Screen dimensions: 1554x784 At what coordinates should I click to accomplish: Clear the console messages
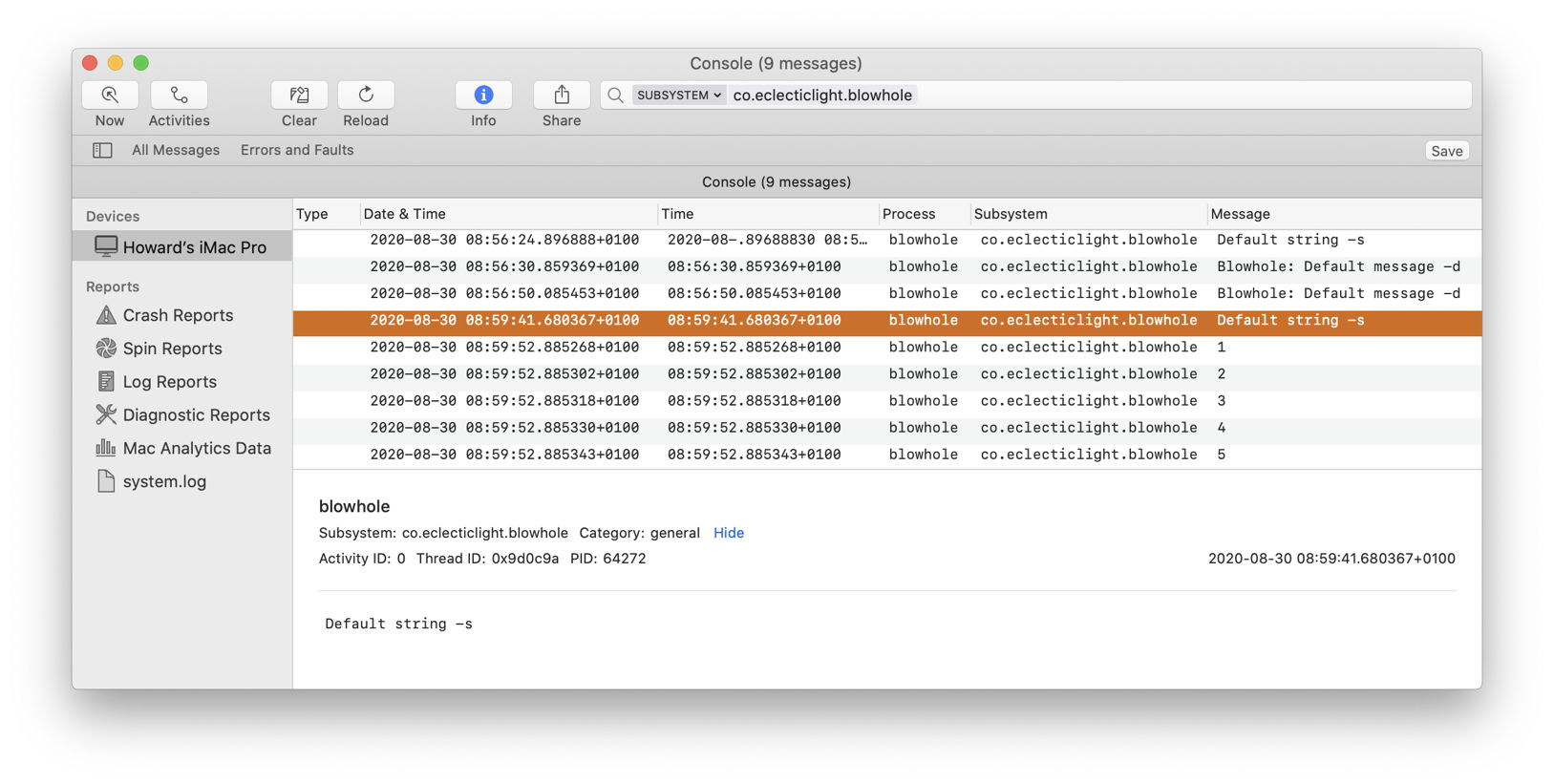click(299, 95)
